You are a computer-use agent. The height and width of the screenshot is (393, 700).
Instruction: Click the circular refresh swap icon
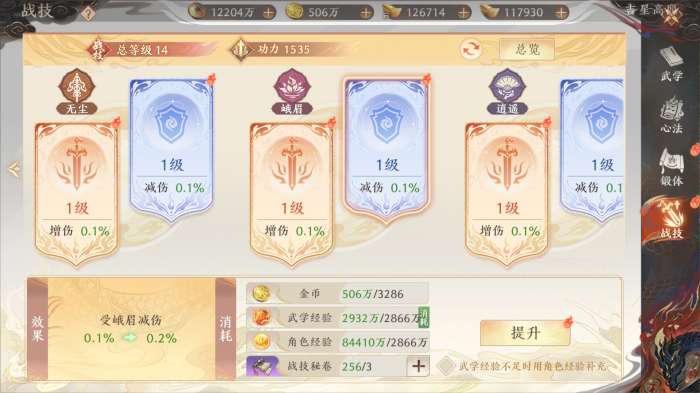[x=471, y=49]
